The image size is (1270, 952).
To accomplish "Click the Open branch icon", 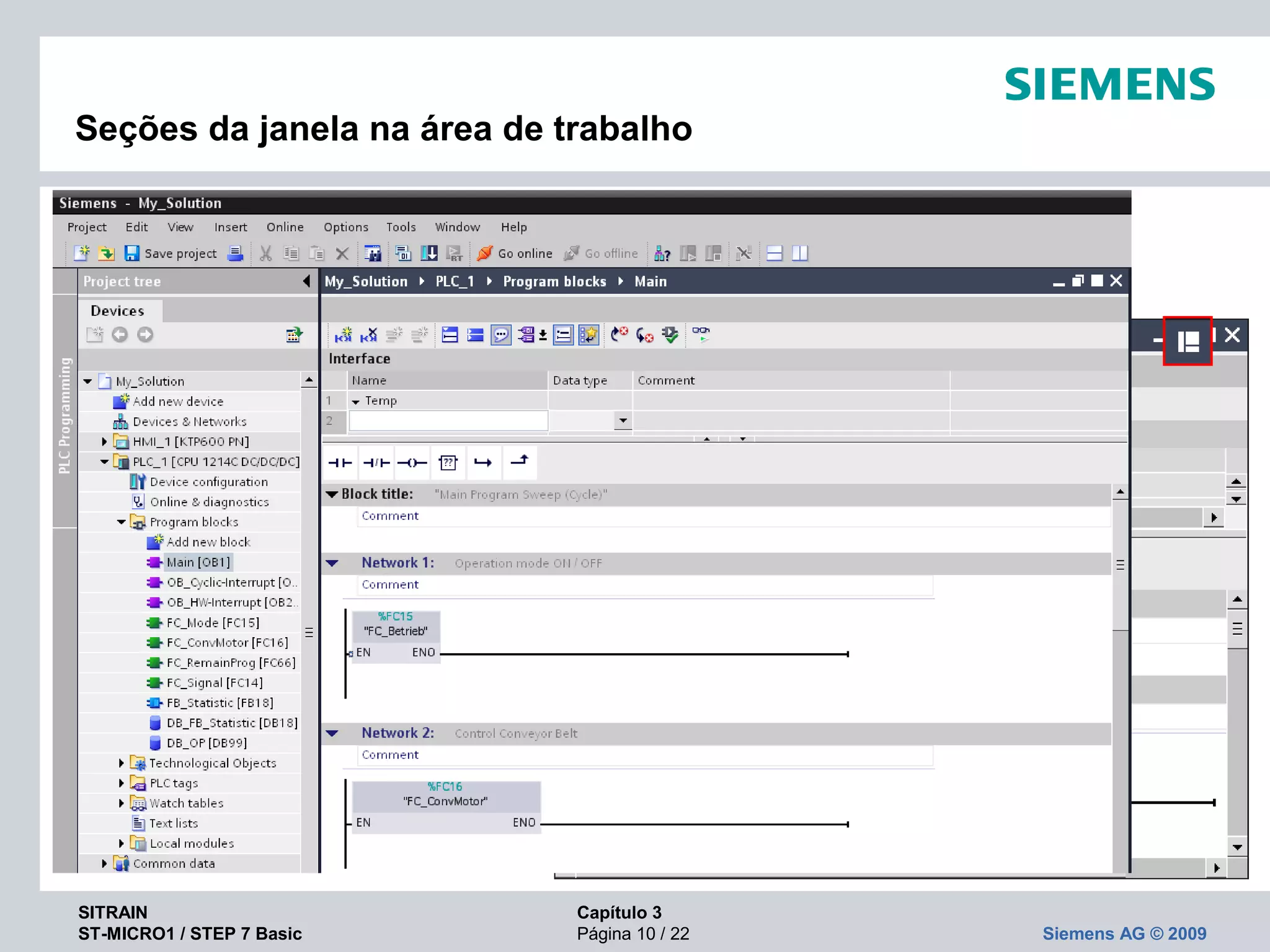I will tap(483, 462).
